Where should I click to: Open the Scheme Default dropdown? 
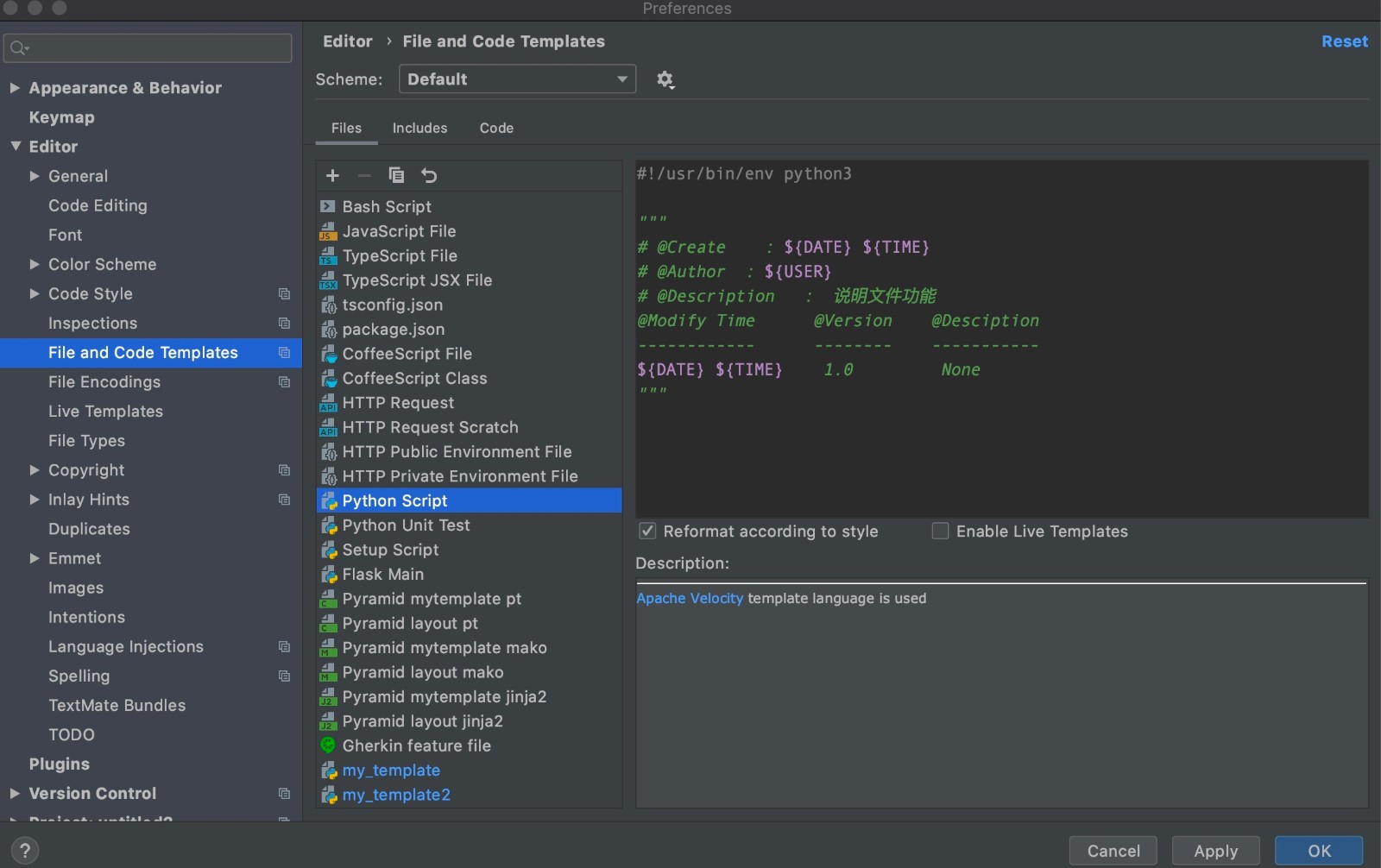coord(517,79)
